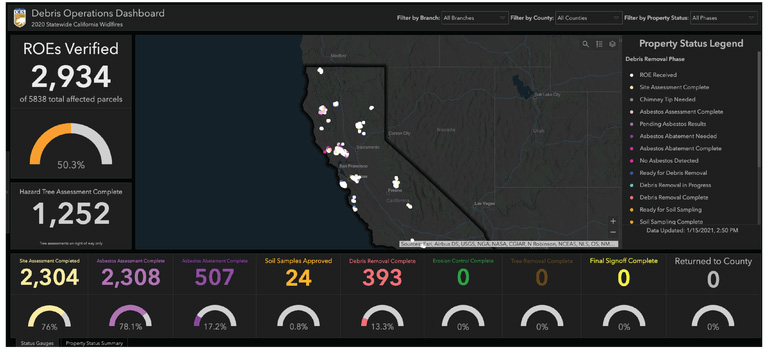The image size is (768, 360).
Task: Open the map legend list icon
Action: 599,44
